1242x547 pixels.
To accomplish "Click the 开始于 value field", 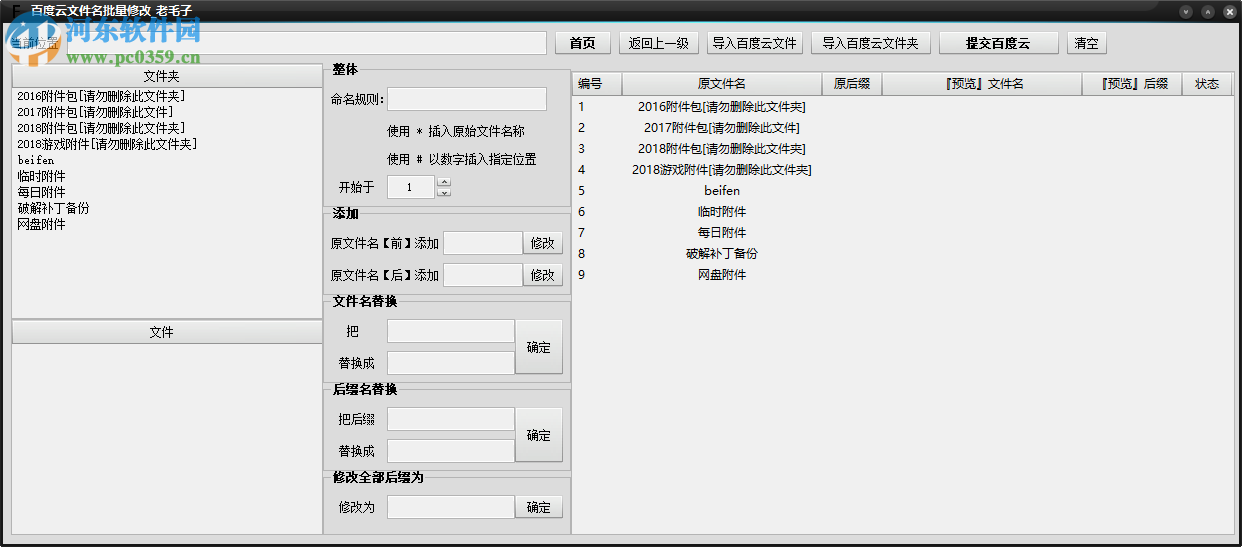I will 411,187.
